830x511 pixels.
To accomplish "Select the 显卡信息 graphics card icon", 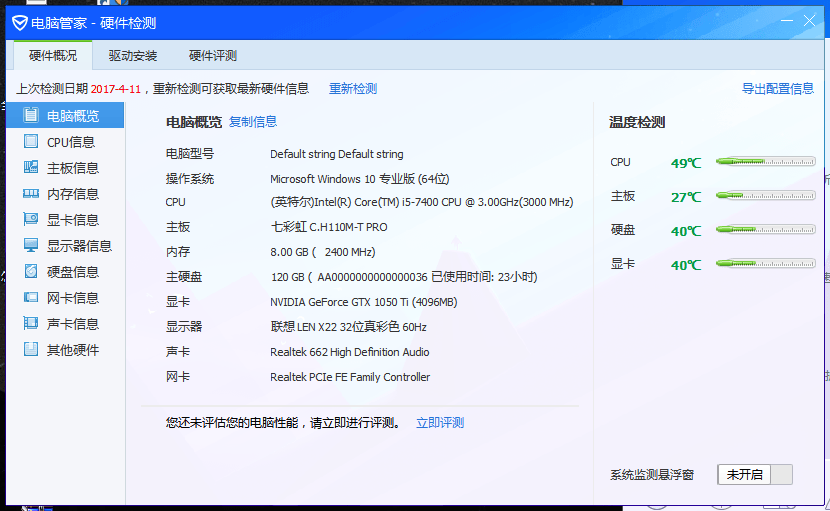I will (x=31, y=219).
